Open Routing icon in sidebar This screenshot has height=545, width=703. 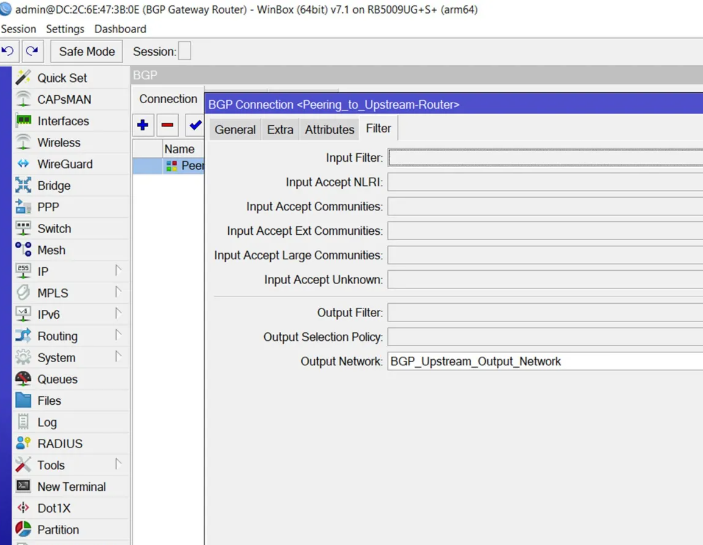point(23,336)
